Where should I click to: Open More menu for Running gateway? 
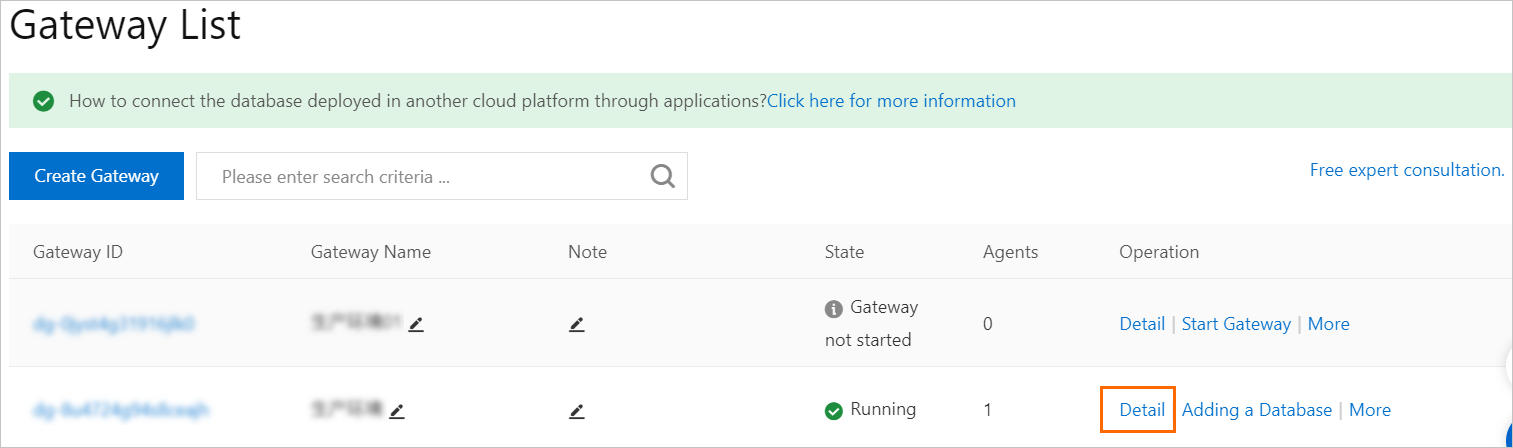click(1369, 410)
